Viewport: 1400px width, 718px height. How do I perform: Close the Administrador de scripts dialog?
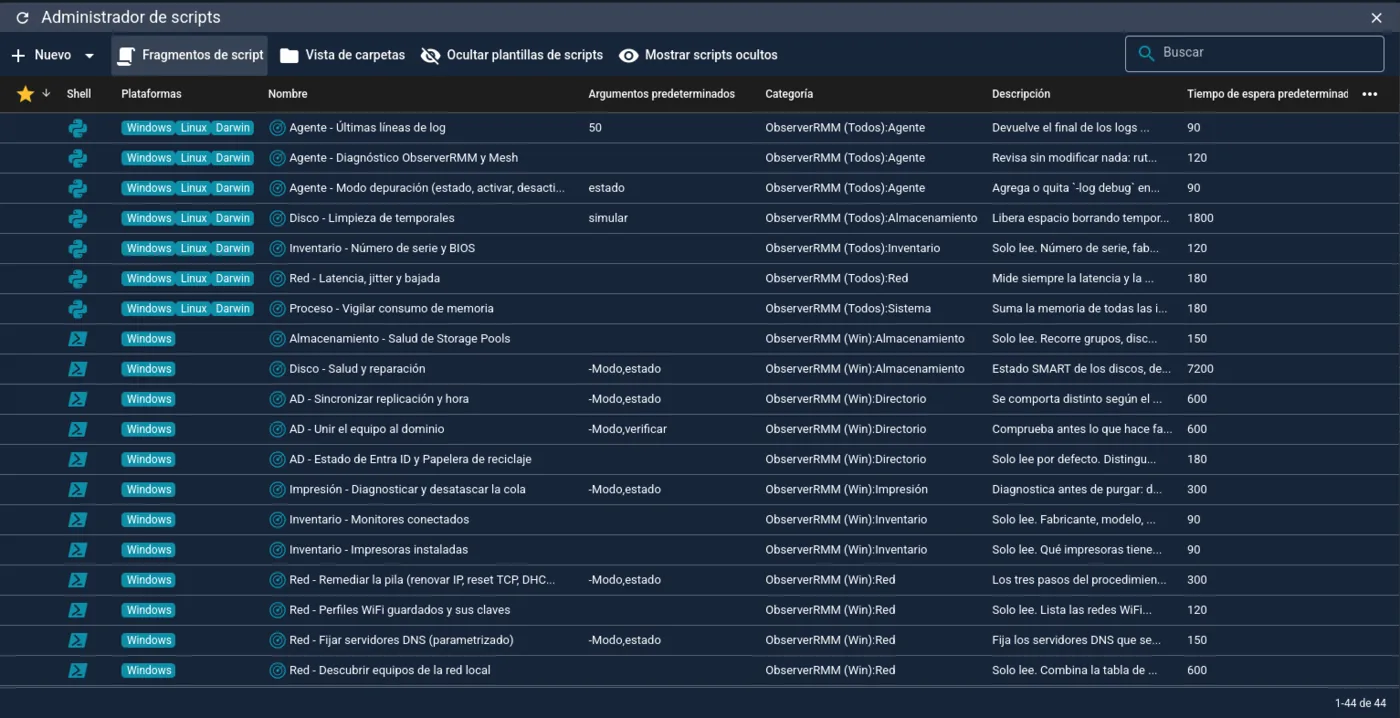click(x=1377, y=18)
